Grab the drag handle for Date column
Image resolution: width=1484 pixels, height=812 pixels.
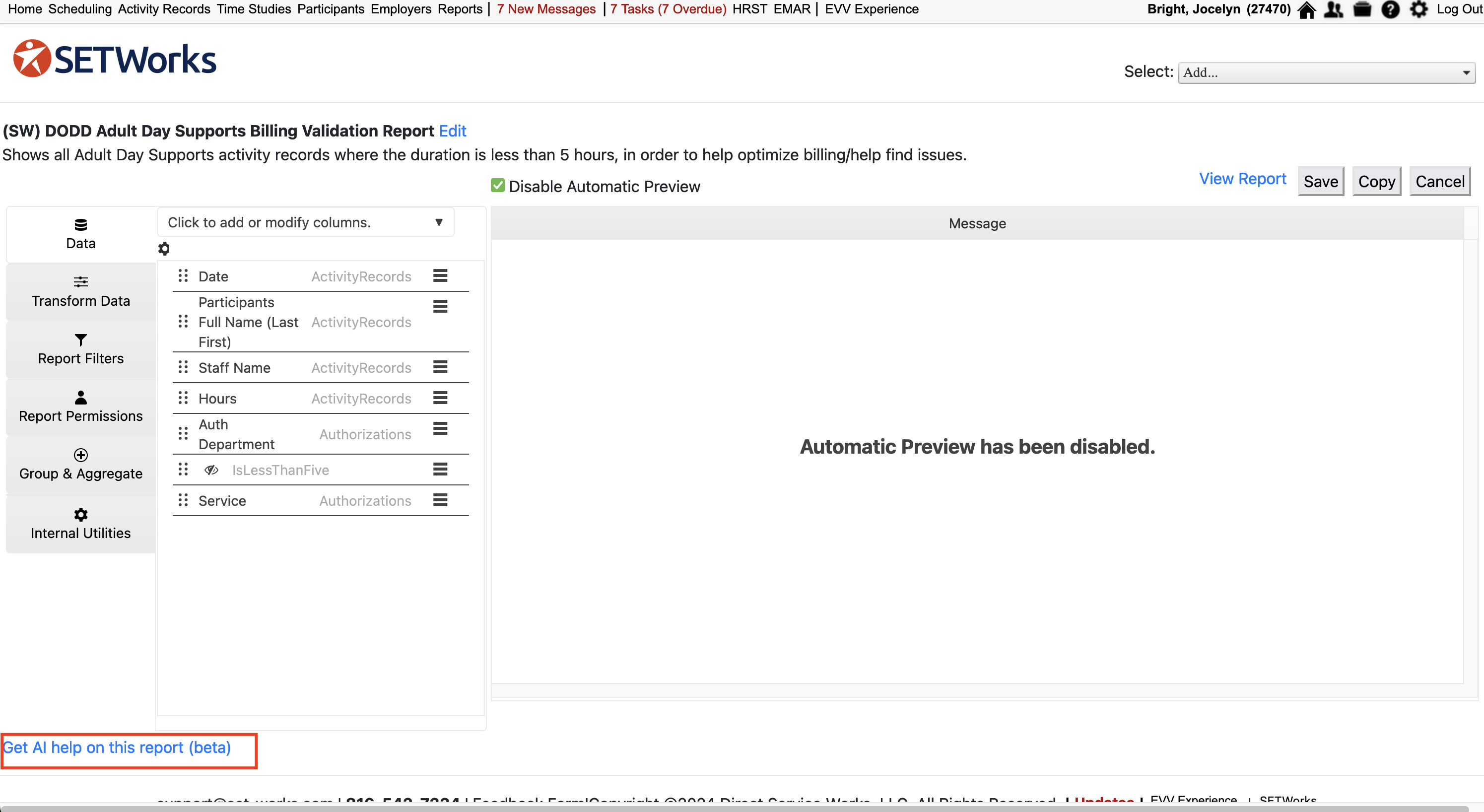point(183,276)
